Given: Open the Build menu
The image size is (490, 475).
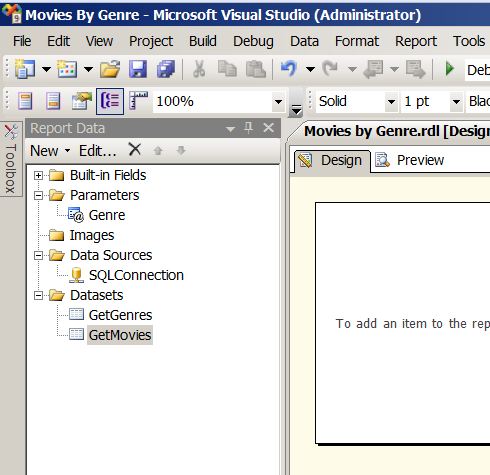Looking at the screenshot, I should [x=203, y=41].
